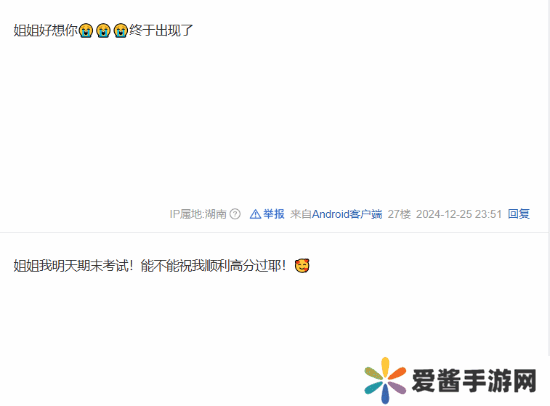The height and width of the screenshot is (406, 550).
Task: Click the first crying emoji in top comment
Action: pos(86,31)
